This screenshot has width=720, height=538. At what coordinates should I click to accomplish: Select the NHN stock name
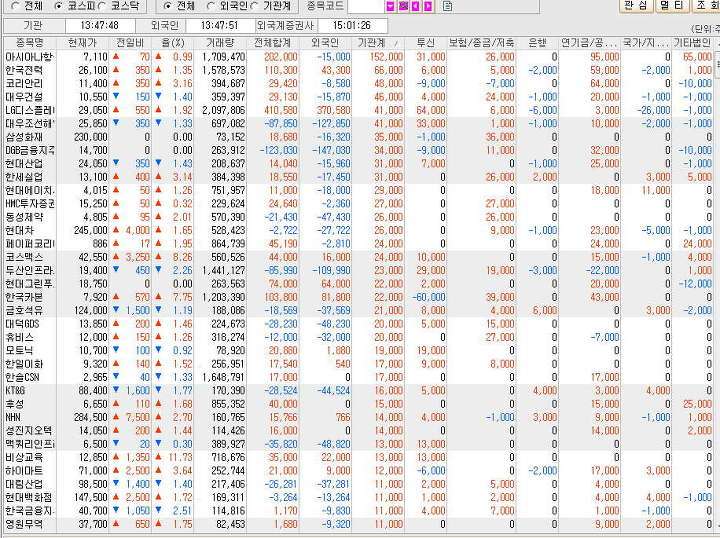pyautogui.click(x=13, y=417)
